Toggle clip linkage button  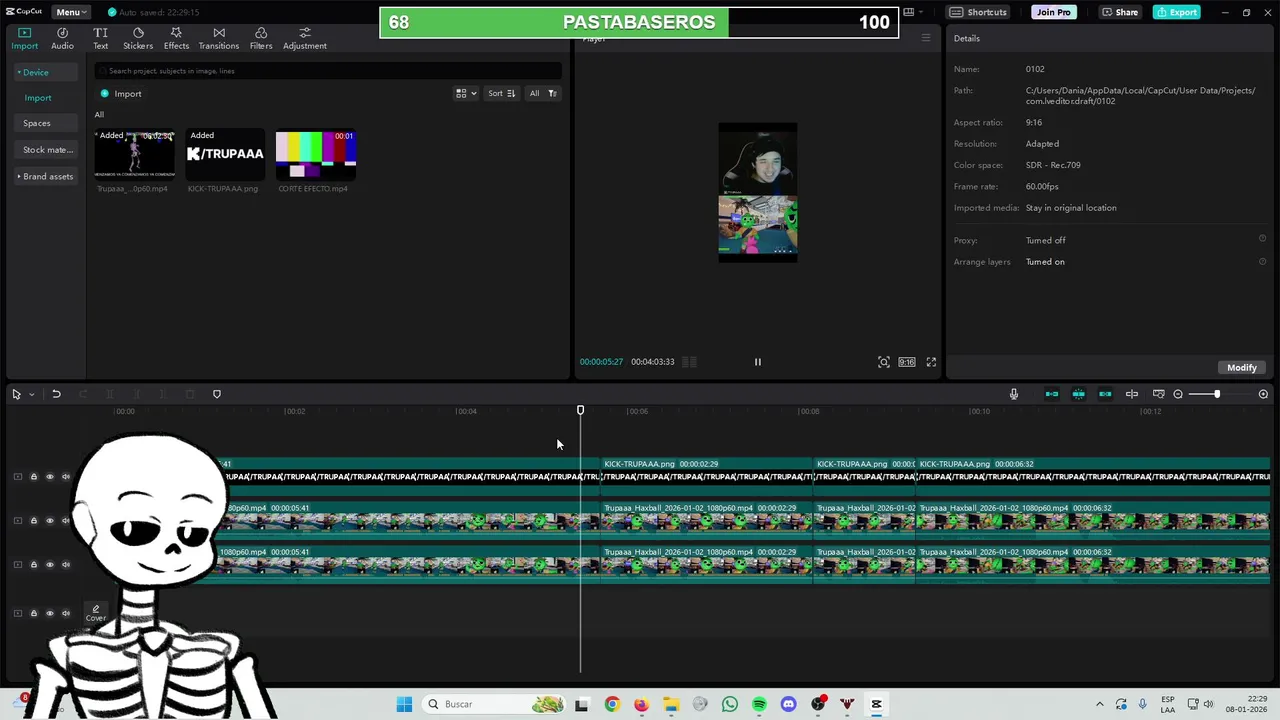pos(1105,394)
